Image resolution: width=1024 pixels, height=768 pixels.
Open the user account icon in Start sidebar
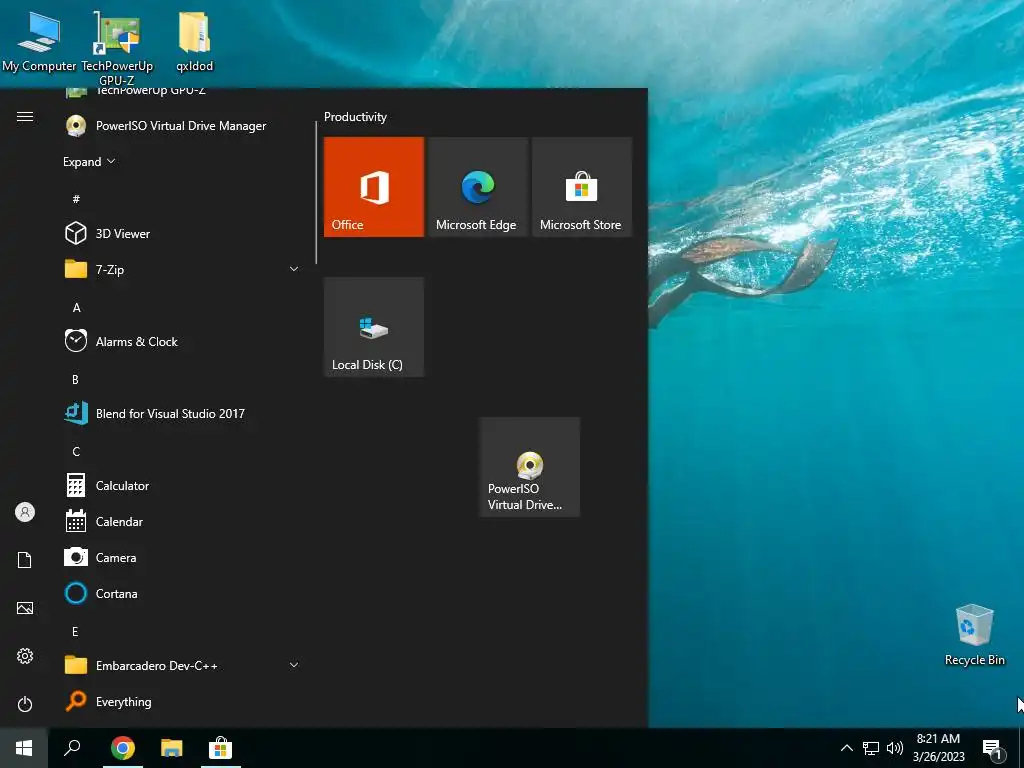(25, 512)
